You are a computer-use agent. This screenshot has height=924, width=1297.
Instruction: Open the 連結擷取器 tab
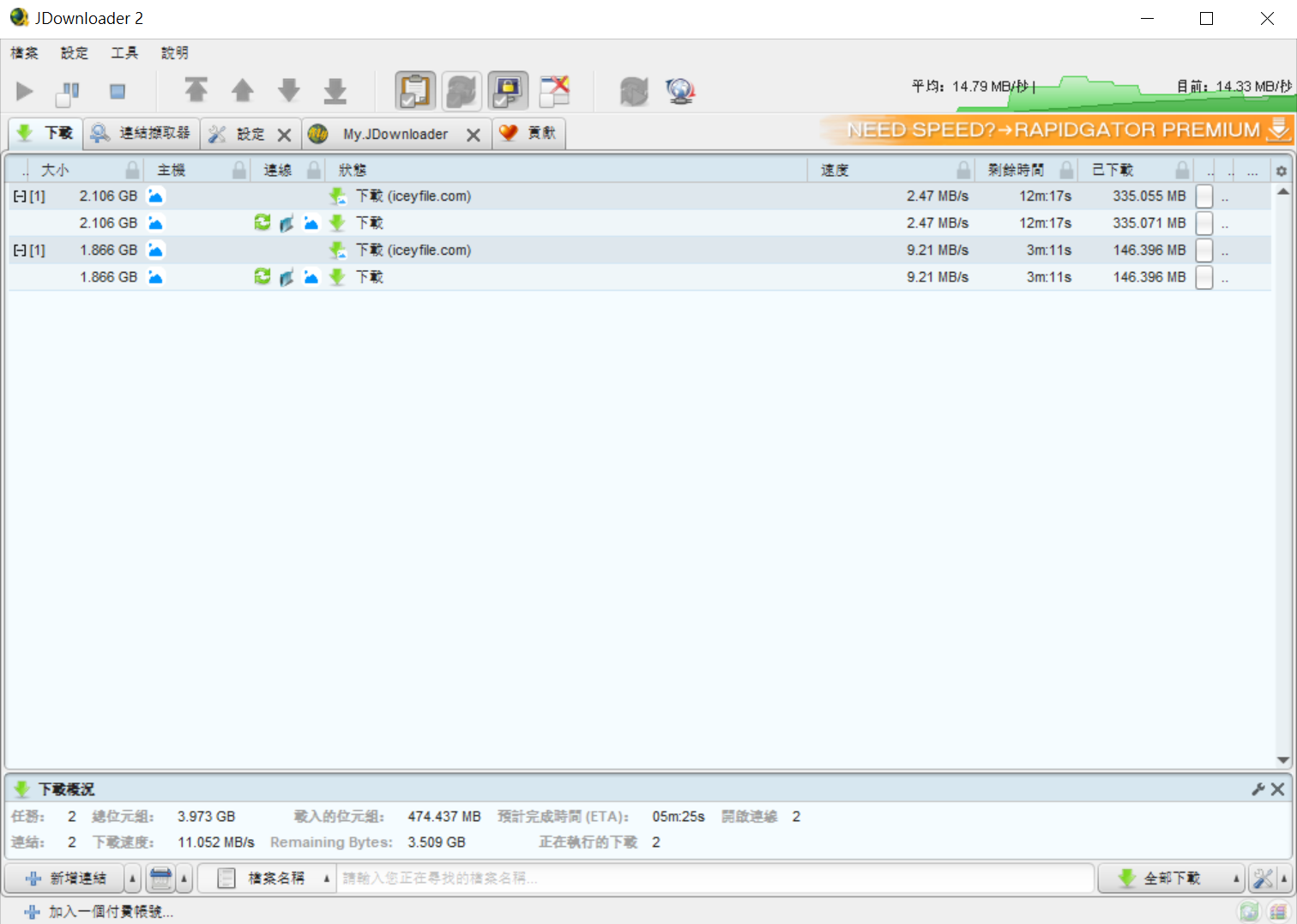click(142, 133)
